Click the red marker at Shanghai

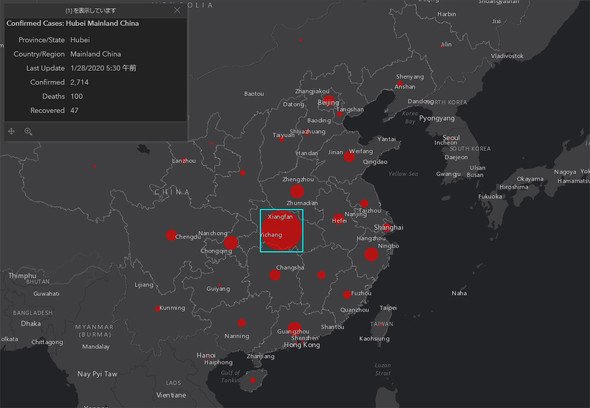[x=387, y=228]
